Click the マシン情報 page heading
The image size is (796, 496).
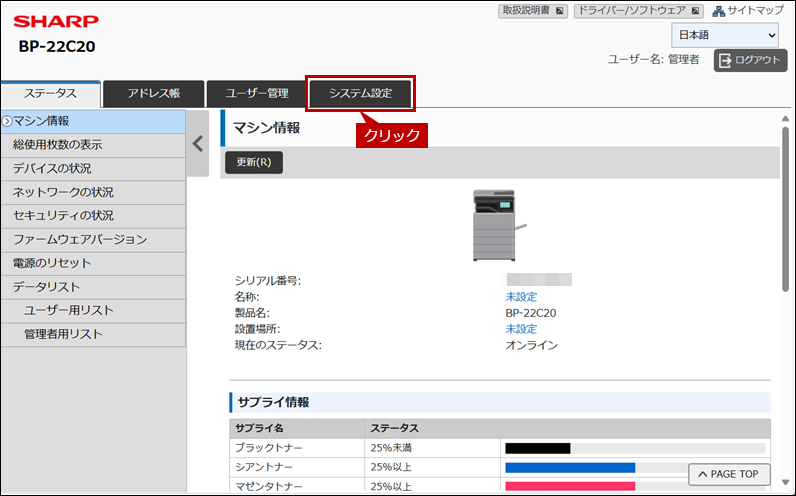coord(267,128)
